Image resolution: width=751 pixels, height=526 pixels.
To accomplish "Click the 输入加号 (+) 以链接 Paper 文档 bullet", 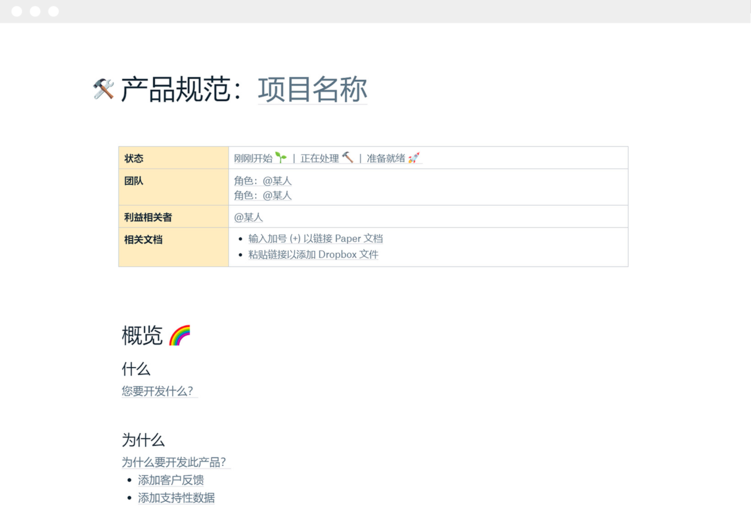I will [315, 239].
